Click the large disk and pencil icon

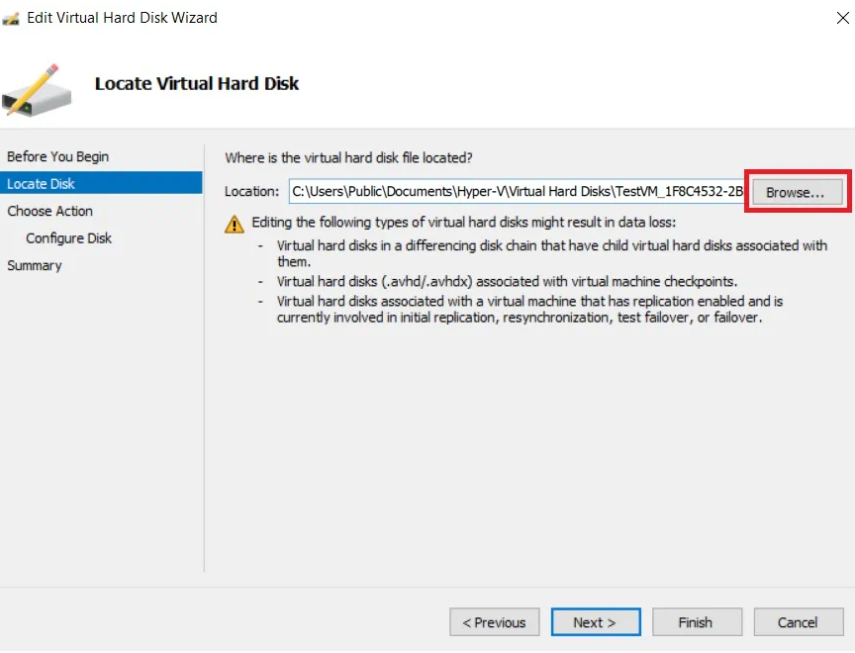click(37, 88)
